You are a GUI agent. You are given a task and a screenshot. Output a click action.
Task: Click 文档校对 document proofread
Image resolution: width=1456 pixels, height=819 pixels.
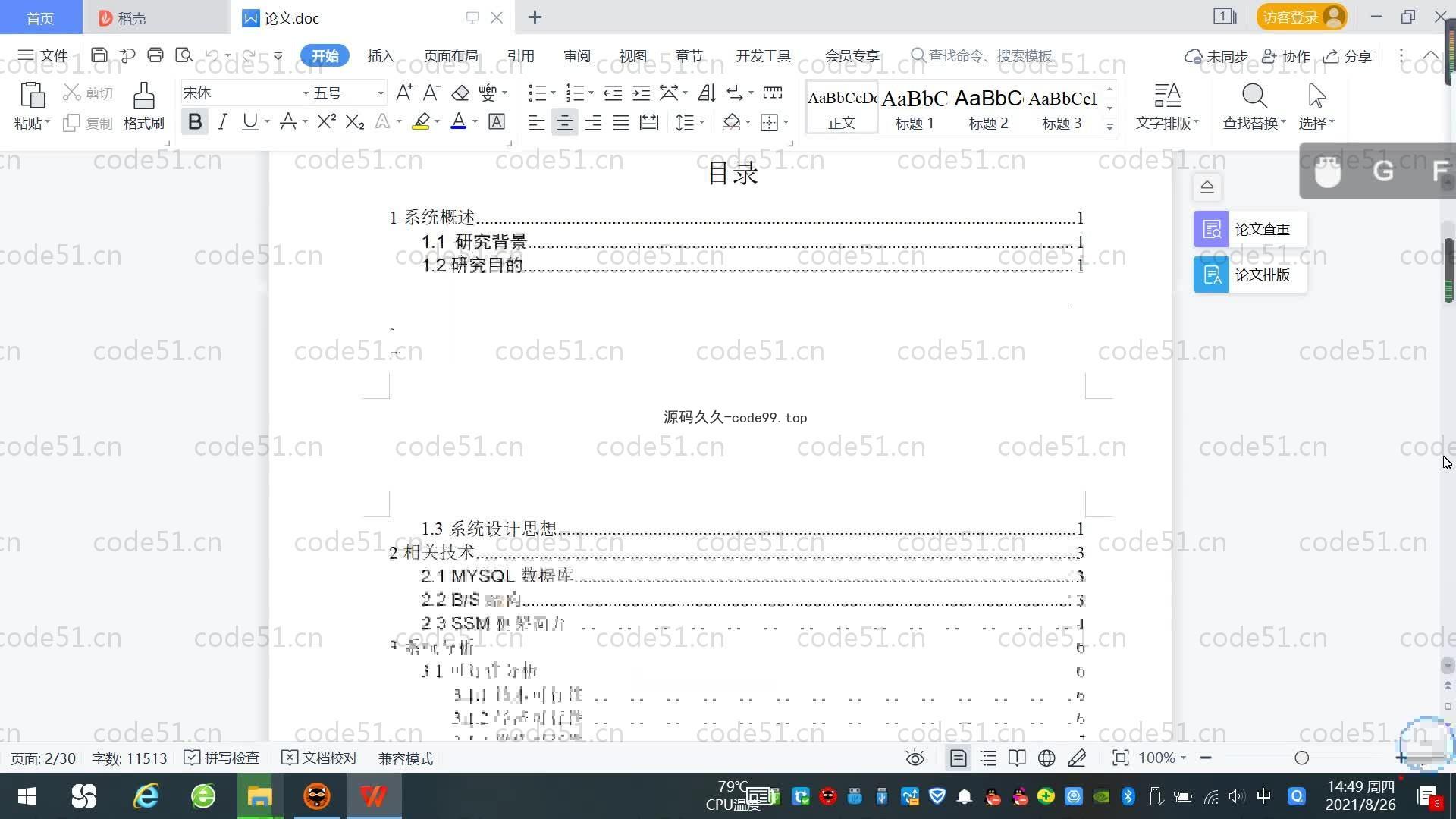pos(319,758)
